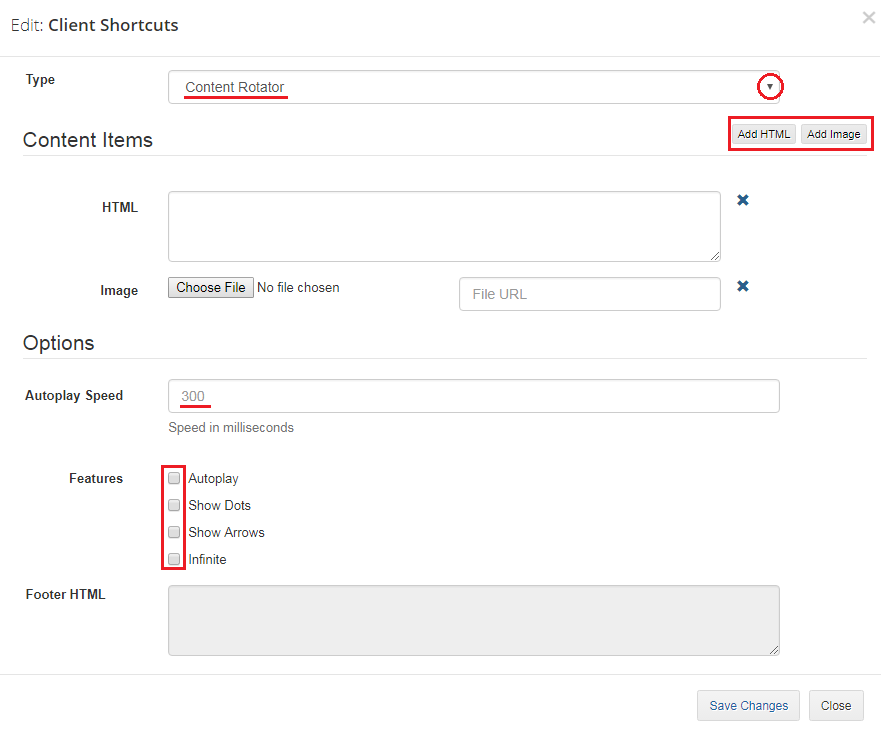Check the Show Arrows option
This screenshot has height=731, width=881.
click(x=174, y=532)
